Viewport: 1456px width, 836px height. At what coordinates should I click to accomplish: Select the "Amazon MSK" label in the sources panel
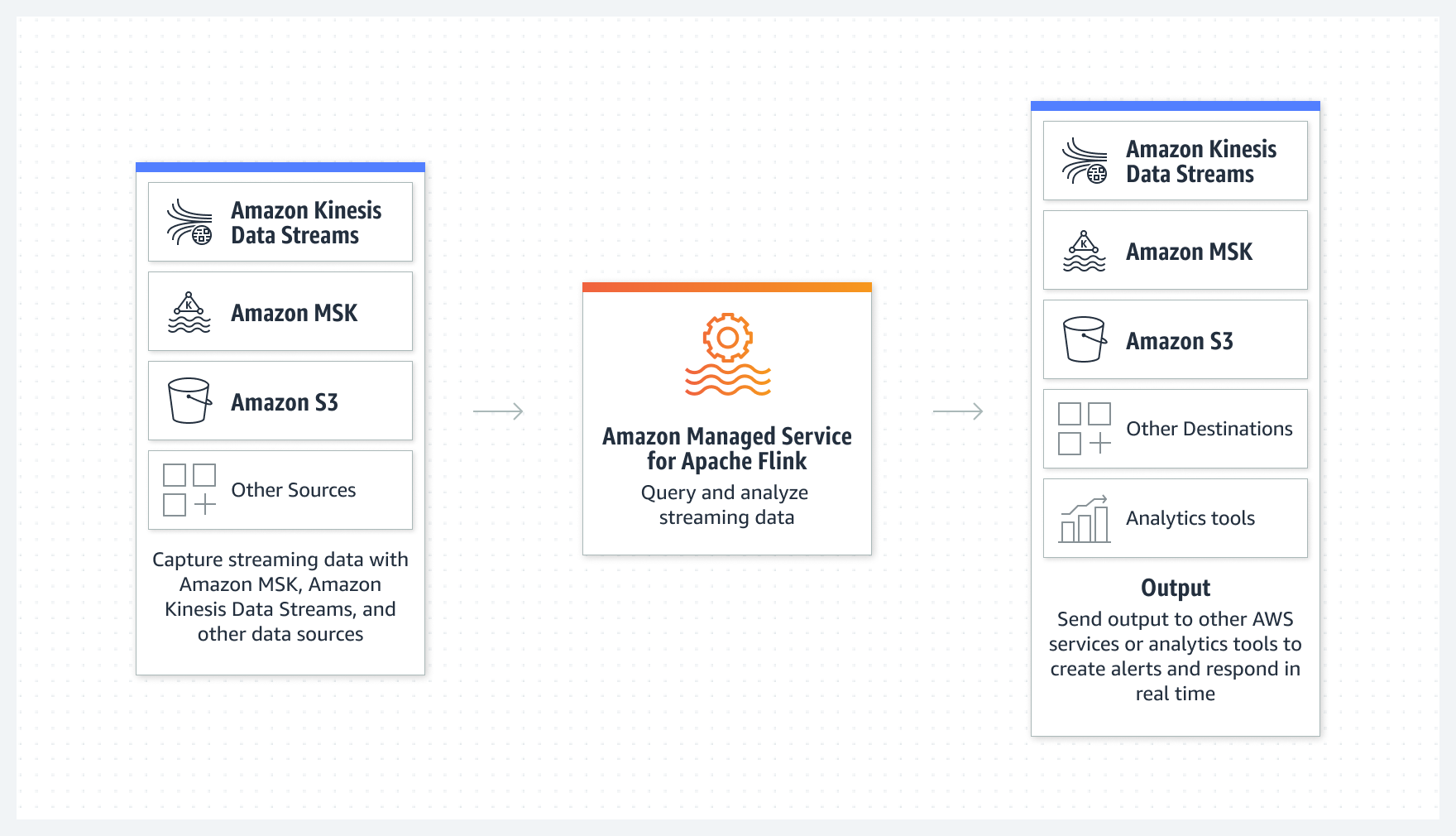[295, 313]
